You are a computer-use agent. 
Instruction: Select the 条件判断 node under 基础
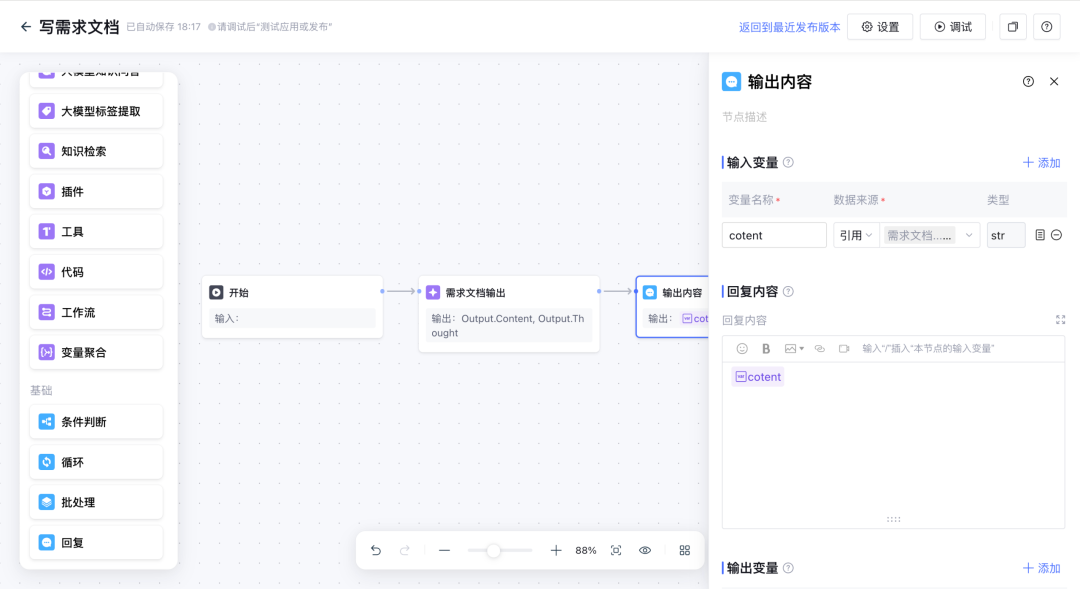[96, 421]
